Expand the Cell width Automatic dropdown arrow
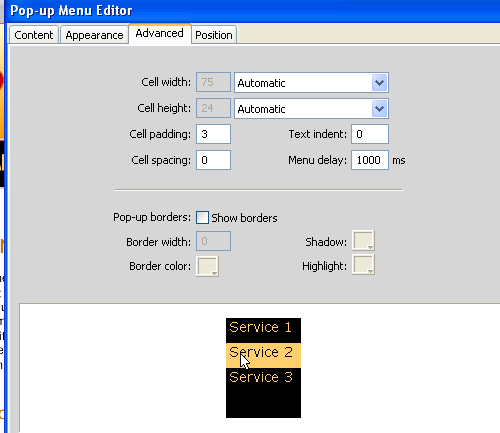Screen dimensions: 500x433 (379, 83)
